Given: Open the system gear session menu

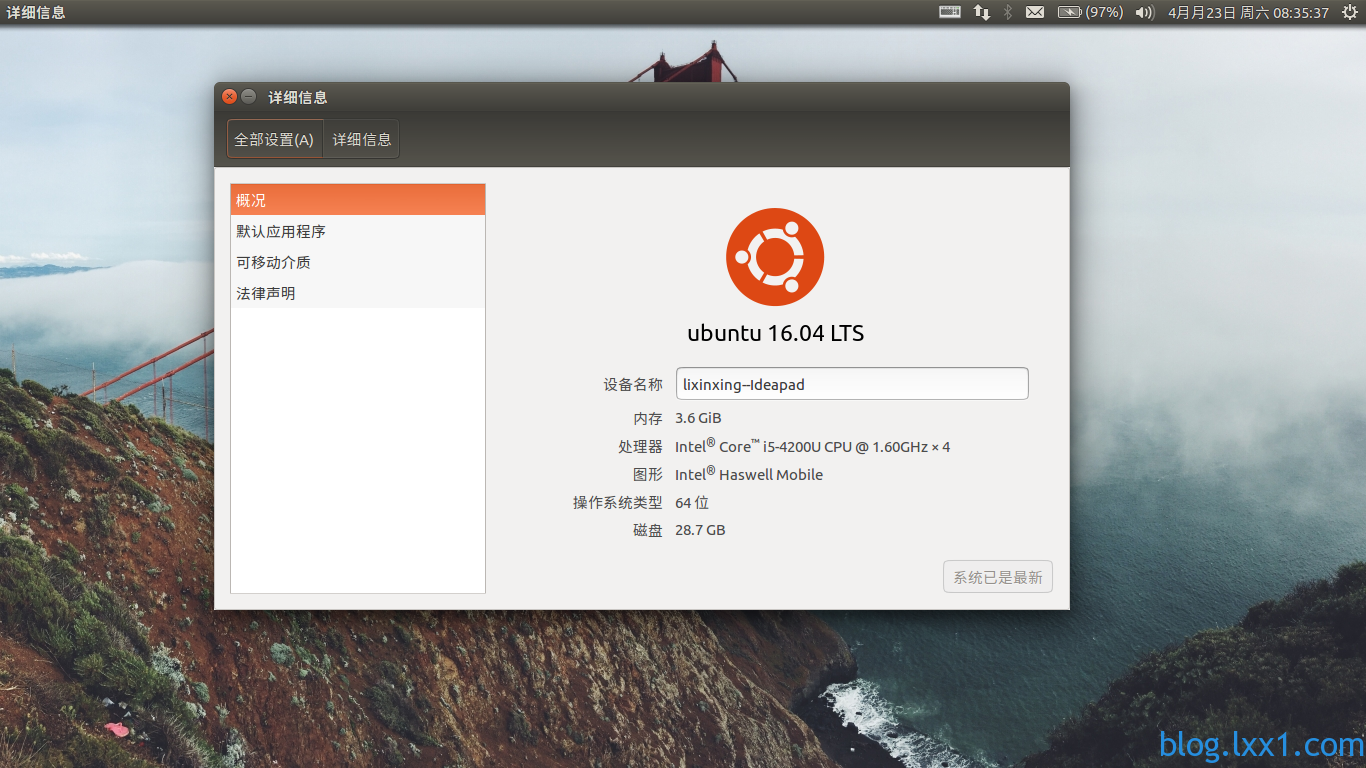Looking at the screenshot, I should coord(1349,12).
